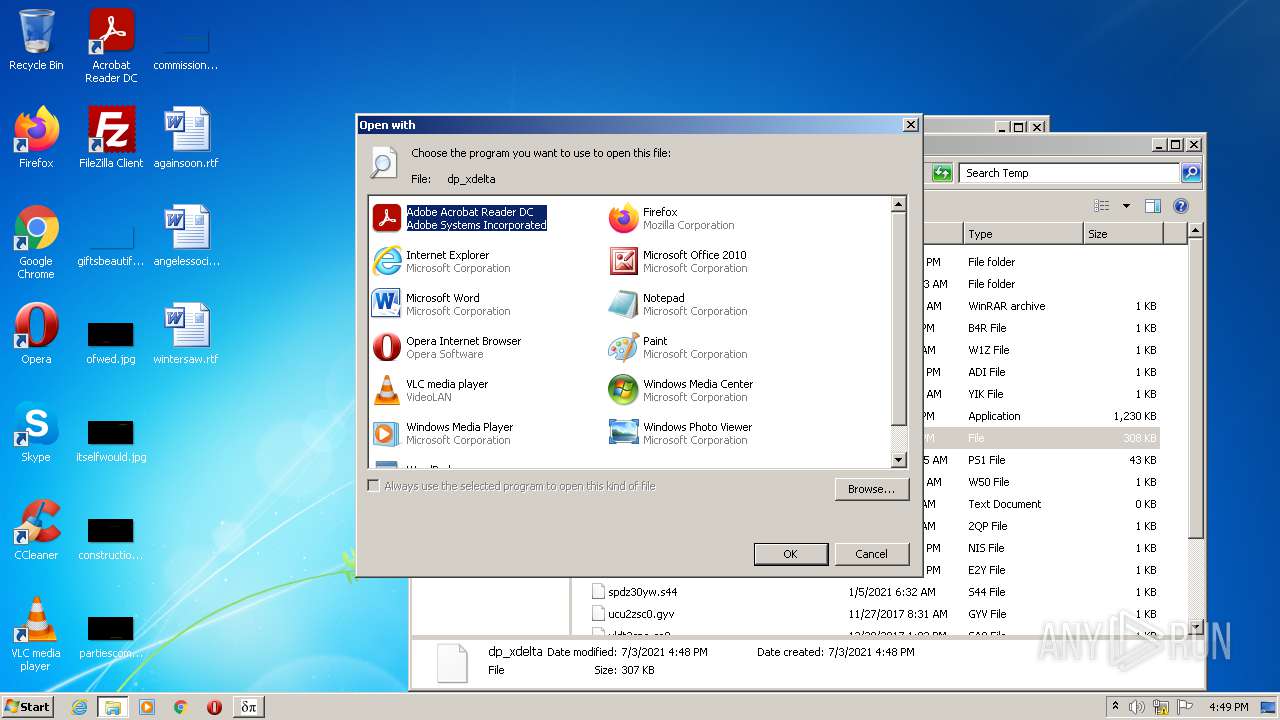This screenshot has height=720, width=1280.
Task: Select Paint in the program list
Action: (x=678, y=347)
